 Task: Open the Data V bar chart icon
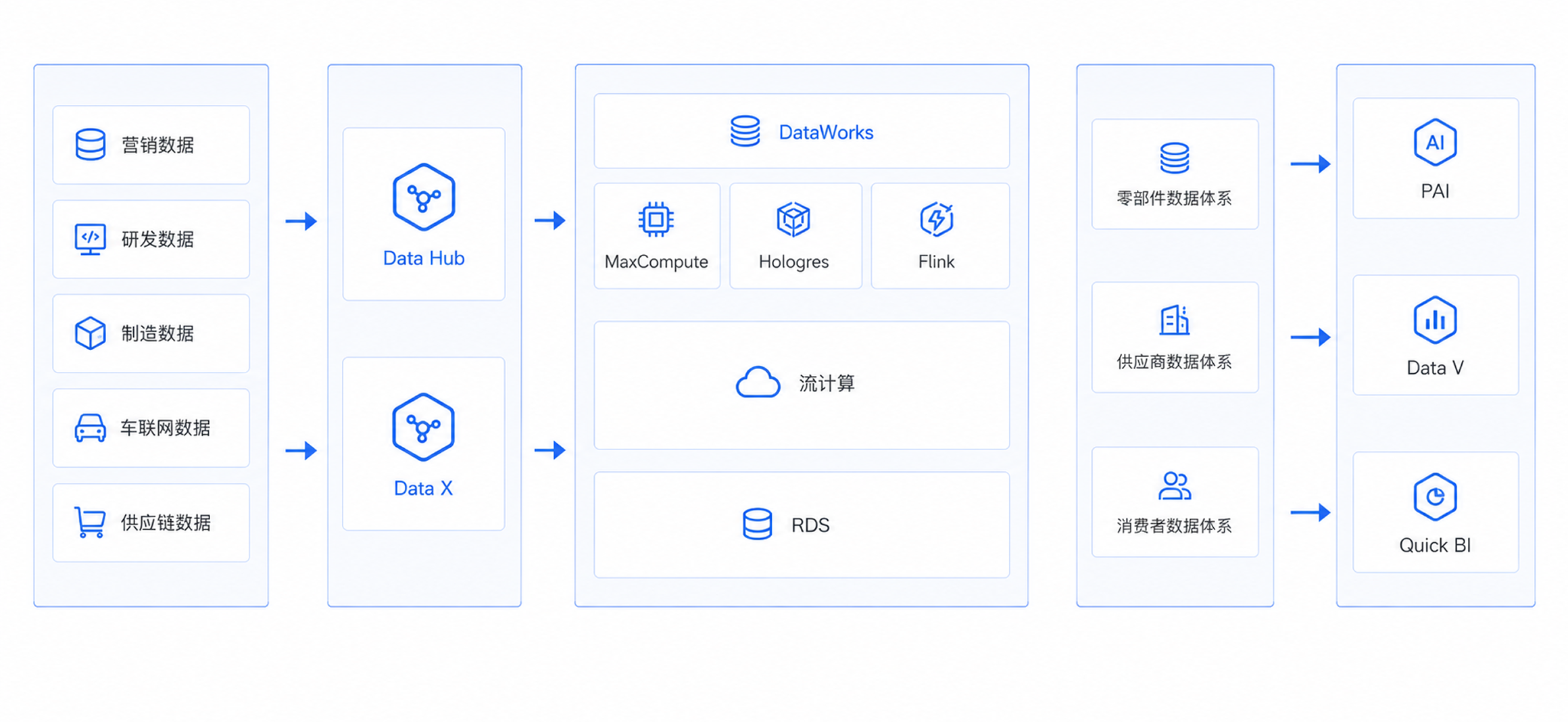tap(1435, 320)
